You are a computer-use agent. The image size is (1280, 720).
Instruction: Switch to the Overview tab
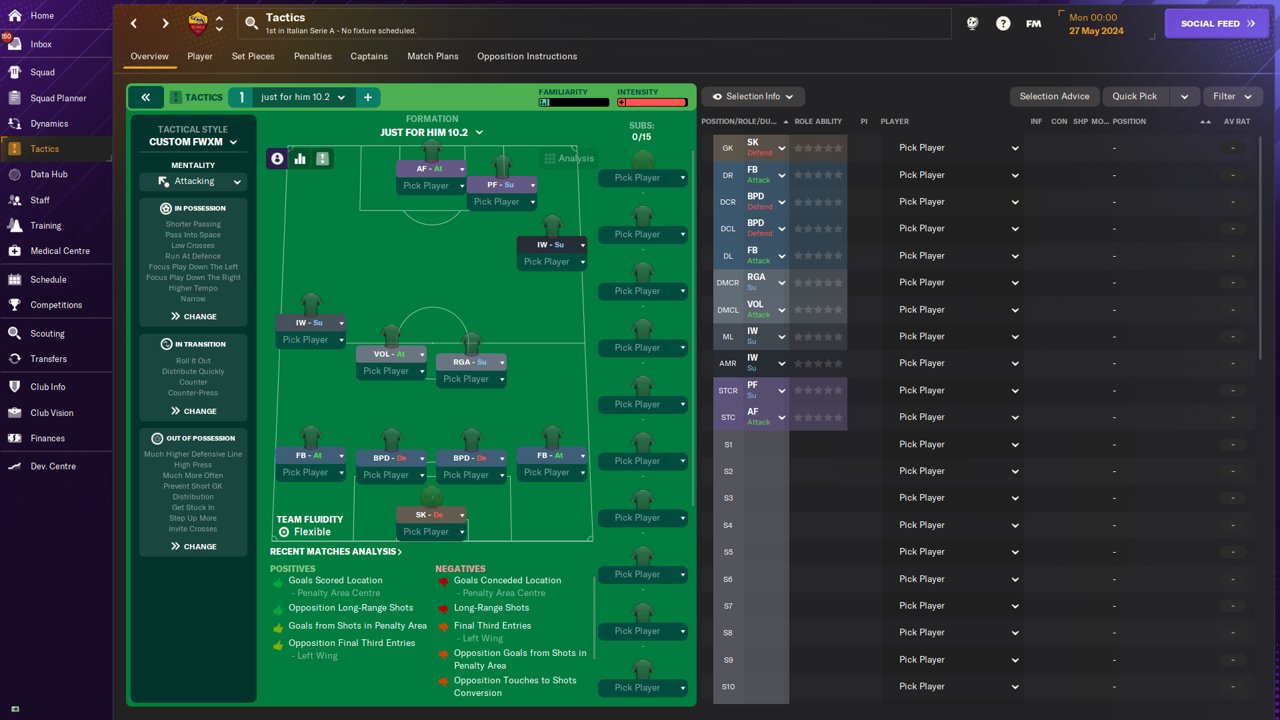pos(150,56)
